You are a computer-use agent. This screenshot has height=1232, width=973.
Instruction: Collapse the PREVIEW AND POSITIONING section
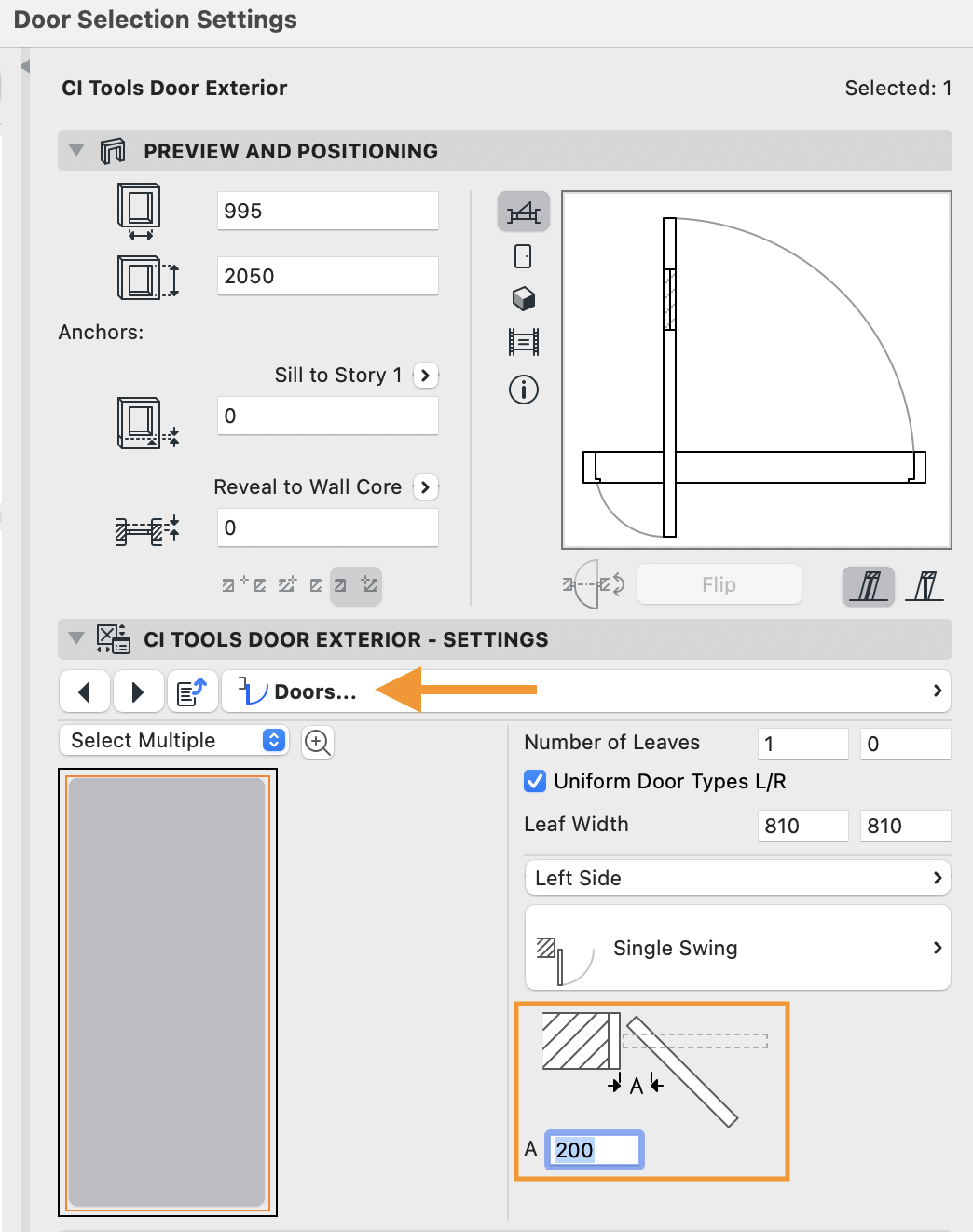click(76, 150)
